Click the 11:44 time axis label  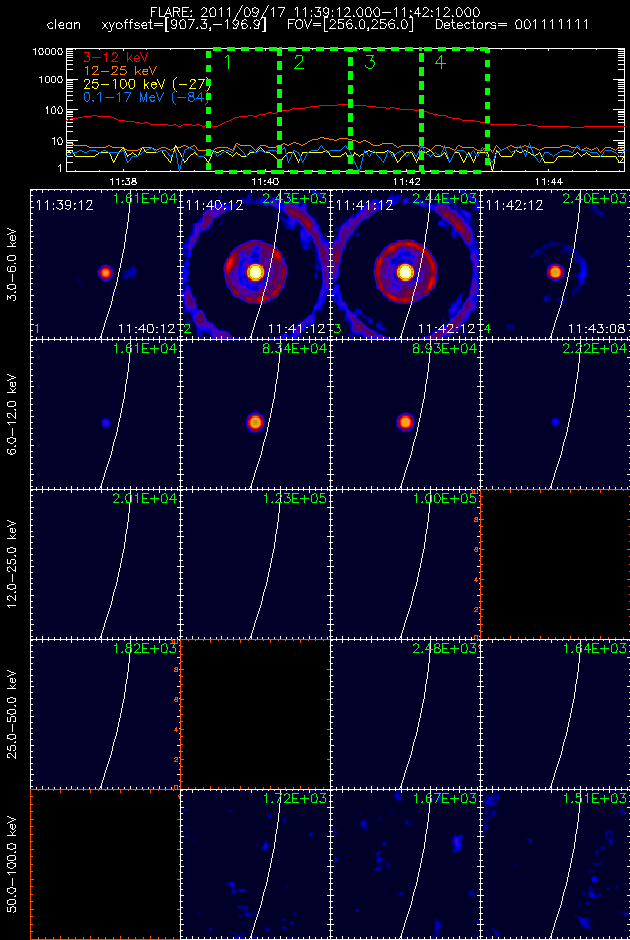tap(548, 181)
